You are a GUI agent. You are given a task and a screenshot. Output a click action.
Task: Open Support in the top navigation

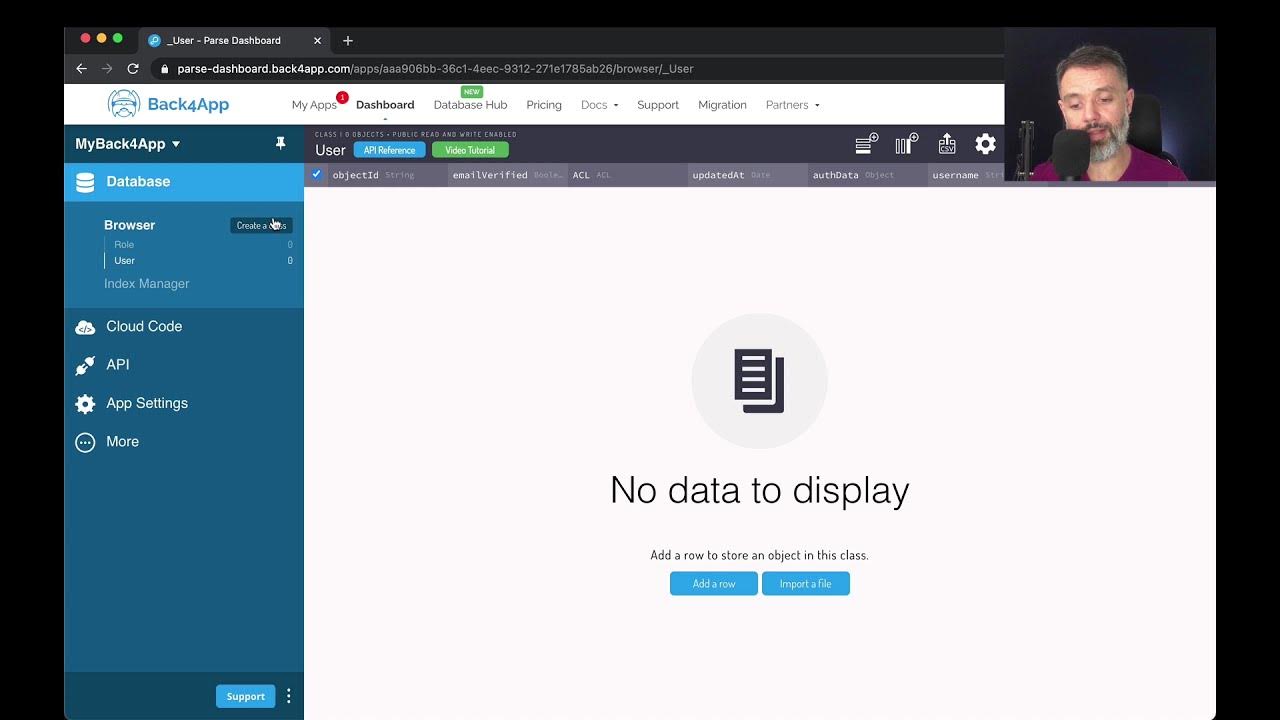(x=658, y=105)
